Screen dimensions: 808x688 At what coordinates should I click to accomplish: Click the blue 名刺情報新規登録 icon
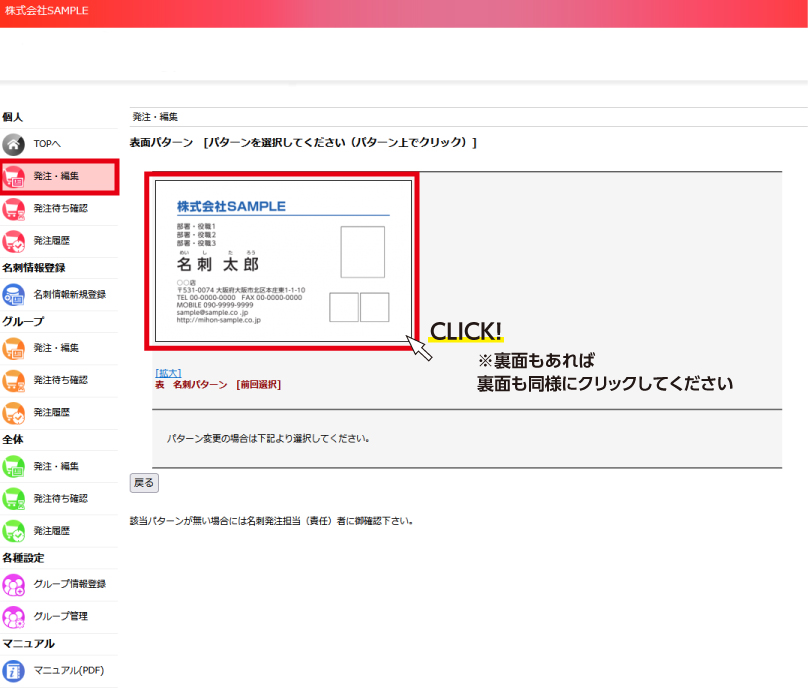pyautogui.click(x=14, y=294)
